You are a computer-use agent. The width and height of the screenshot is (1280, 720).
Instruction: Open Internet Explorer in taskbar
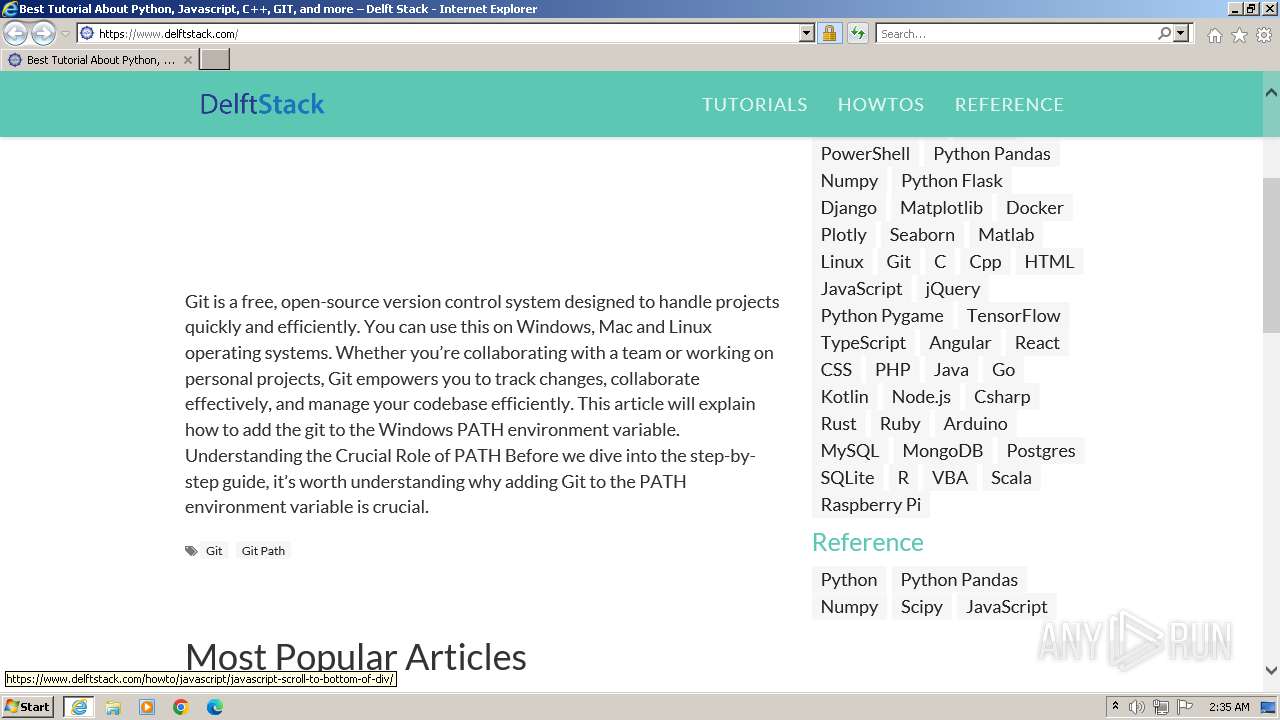coord(78,707)
